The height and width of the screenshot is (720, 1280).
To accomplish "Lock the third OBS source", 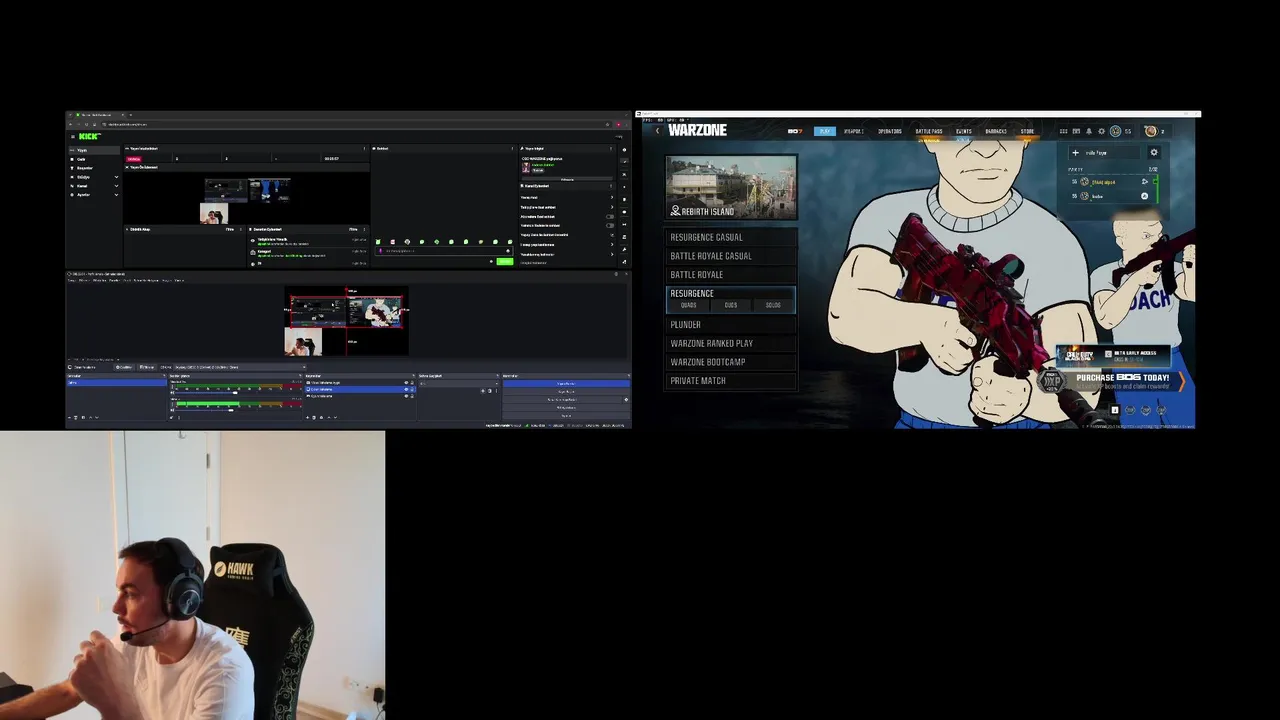I will 412,396.
